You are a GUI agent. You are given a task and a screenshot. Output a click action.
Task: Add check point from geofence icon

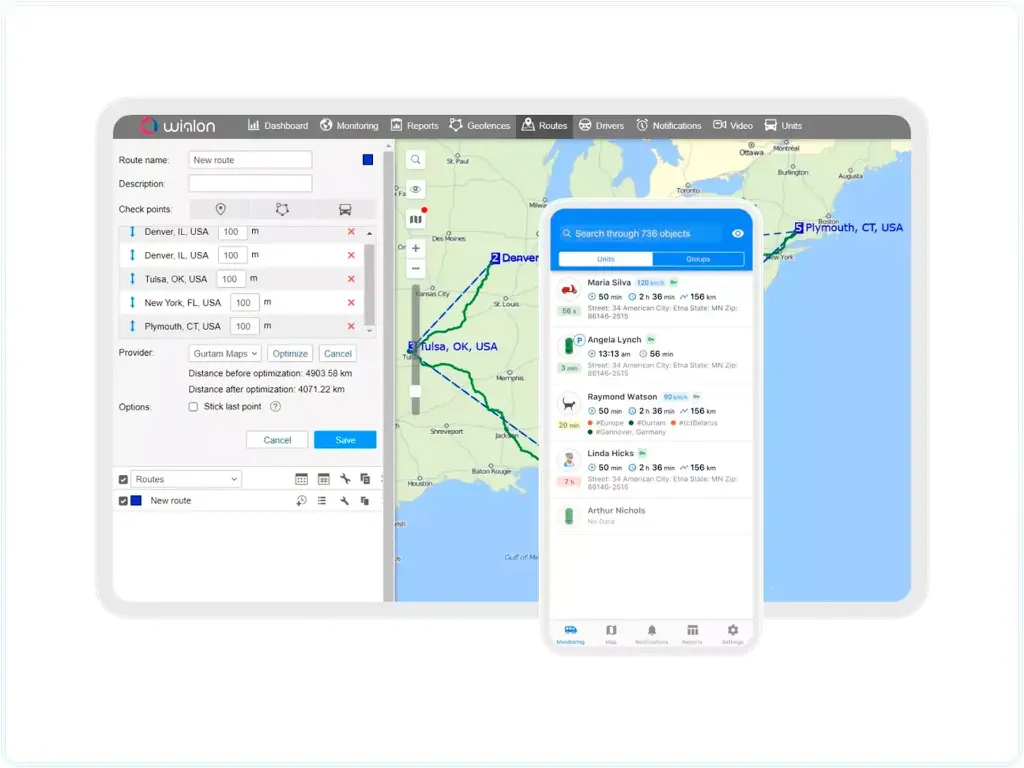coord(282,209)
